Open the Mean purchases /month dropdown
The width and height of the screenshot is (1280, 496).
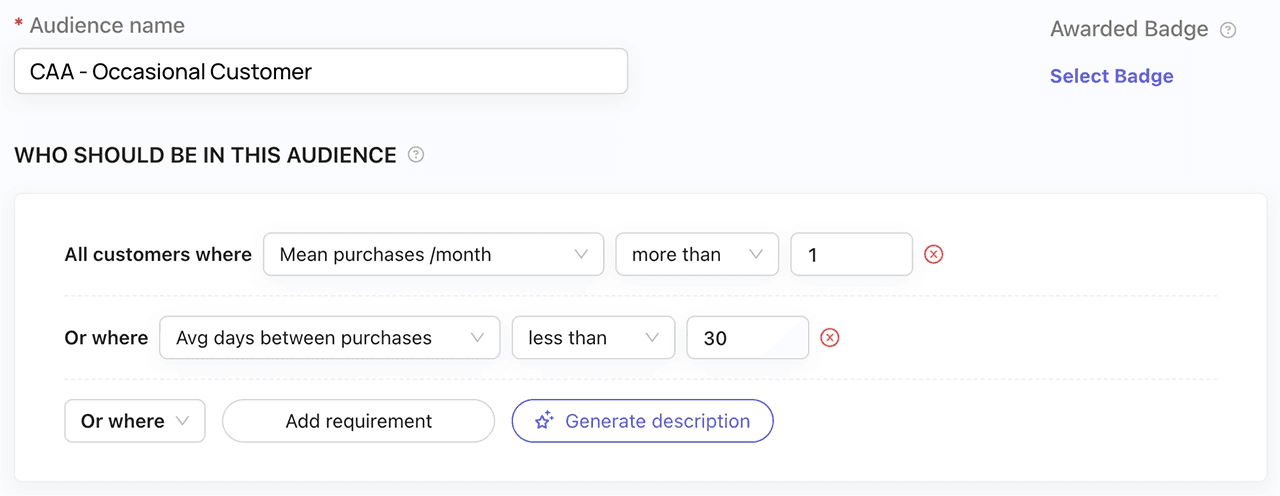(x=433, y=254)
